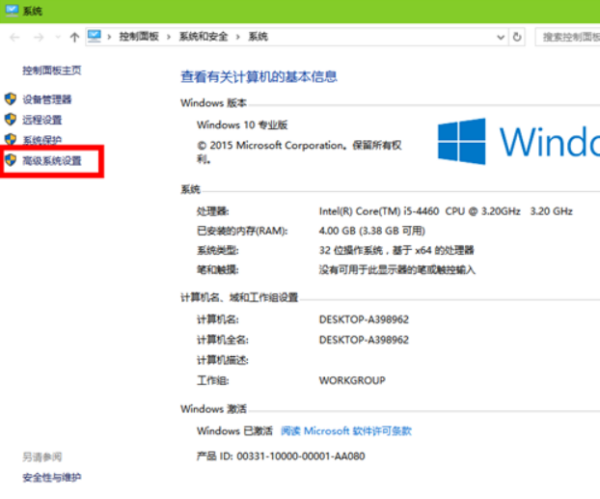The height and width of the screenshot is (499, 600).
Task: Expand chevron after 控制面板 breadcrumb
Action: [169, 37]
